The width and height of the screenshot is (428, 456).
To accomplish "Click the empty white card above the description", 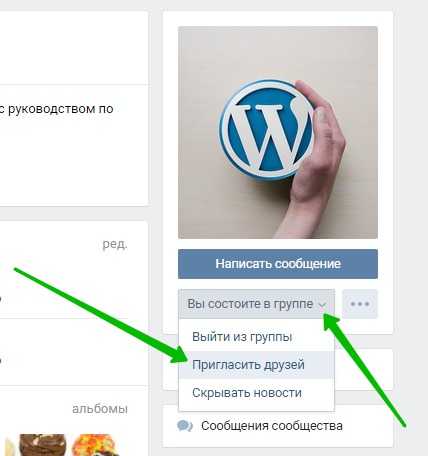I will tap(73, 48).
